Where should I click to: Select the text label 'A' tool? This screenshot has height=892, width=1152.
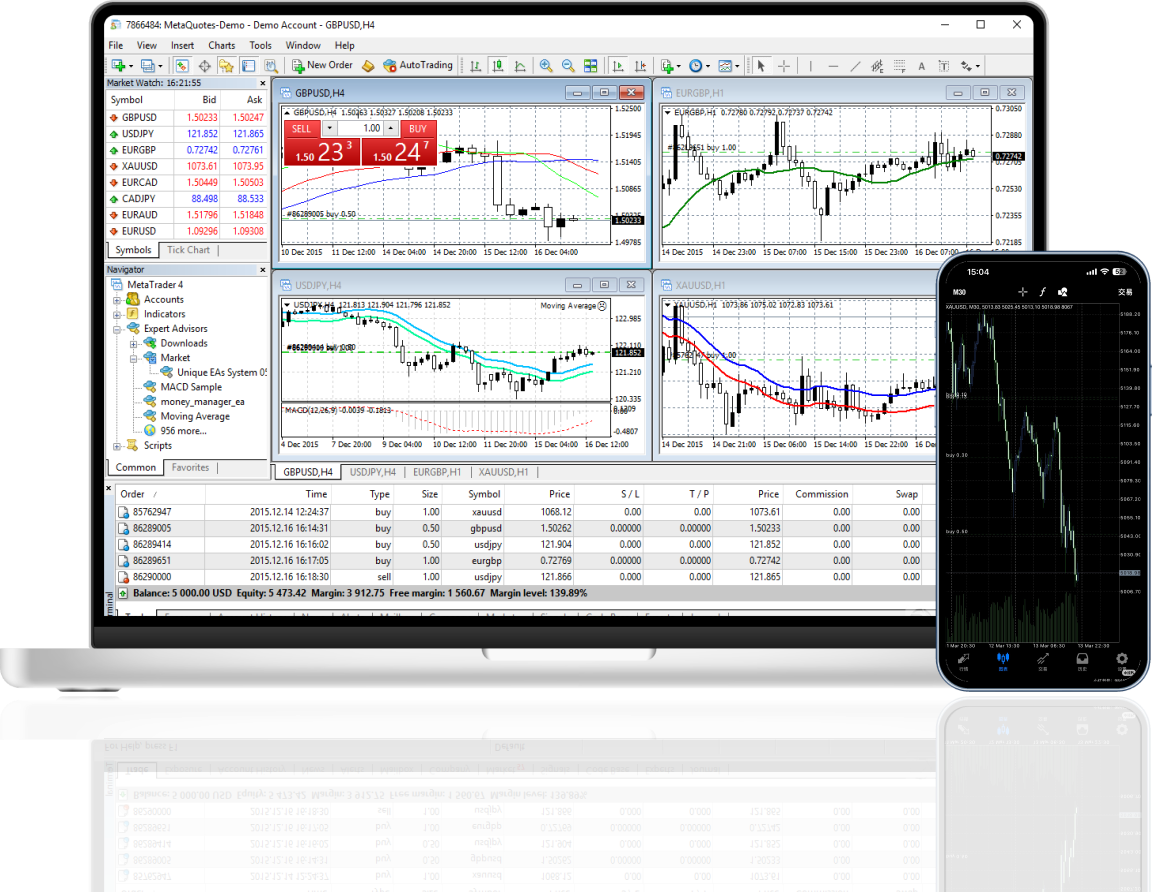pos(920,66)
